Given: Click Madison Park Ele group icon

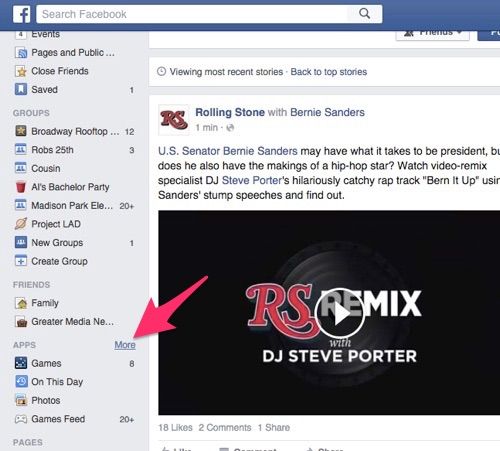Looking at the screenshot, I should click(x=21, y=205).
